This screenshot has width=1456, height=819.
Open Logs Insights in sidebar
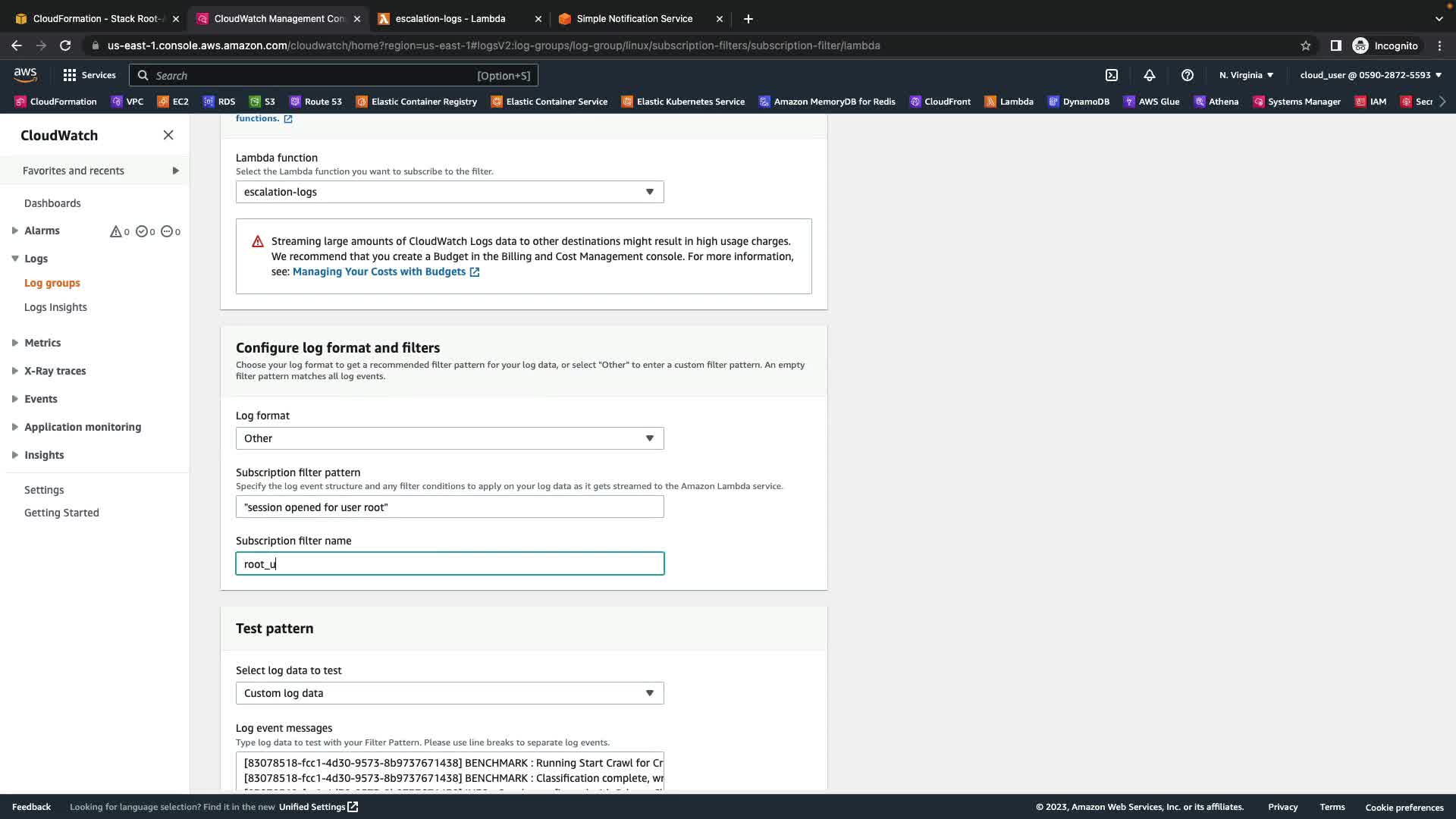click(55, 307)
